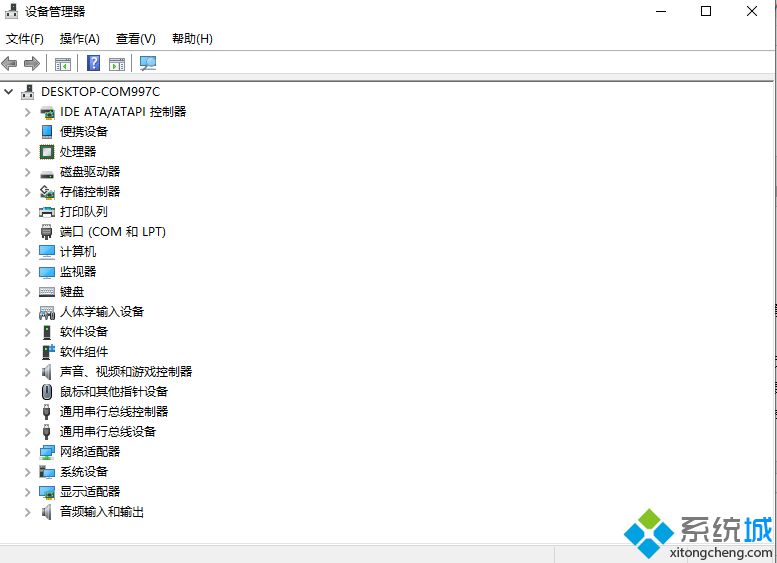Click the scan for hardware changes monitor icon
Screen dimensions: 777x563
click(x=148, y=63)
